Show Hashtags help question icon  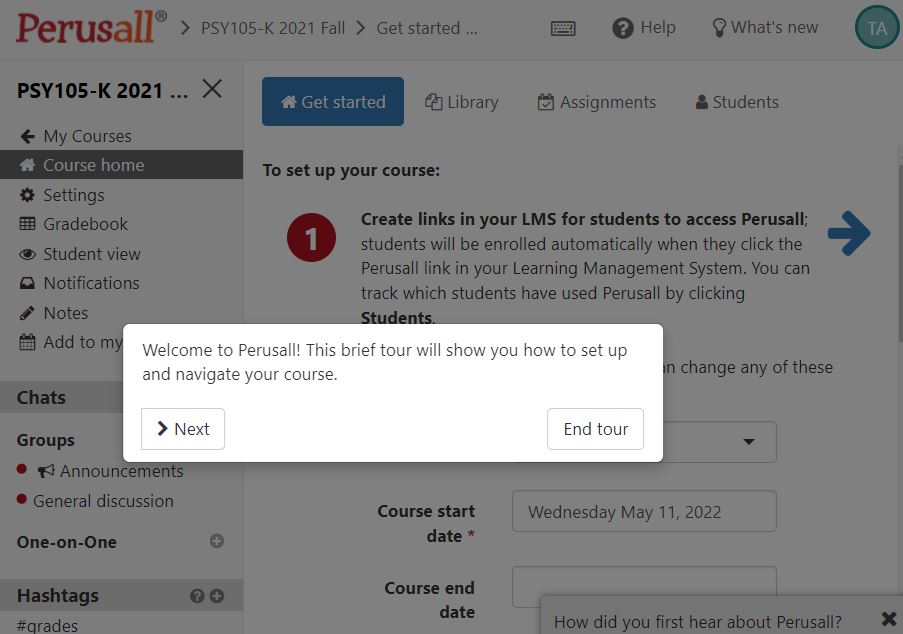pos(197,595)
